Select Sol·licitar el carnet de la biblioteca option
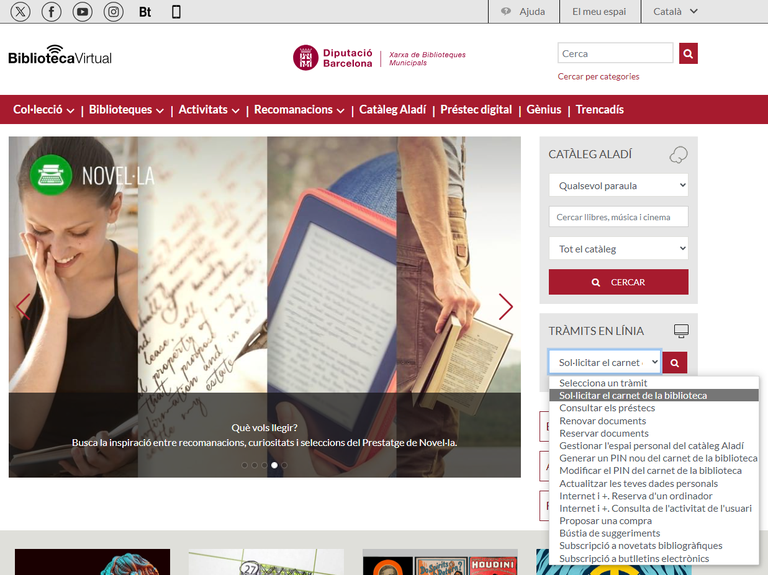 654,395
